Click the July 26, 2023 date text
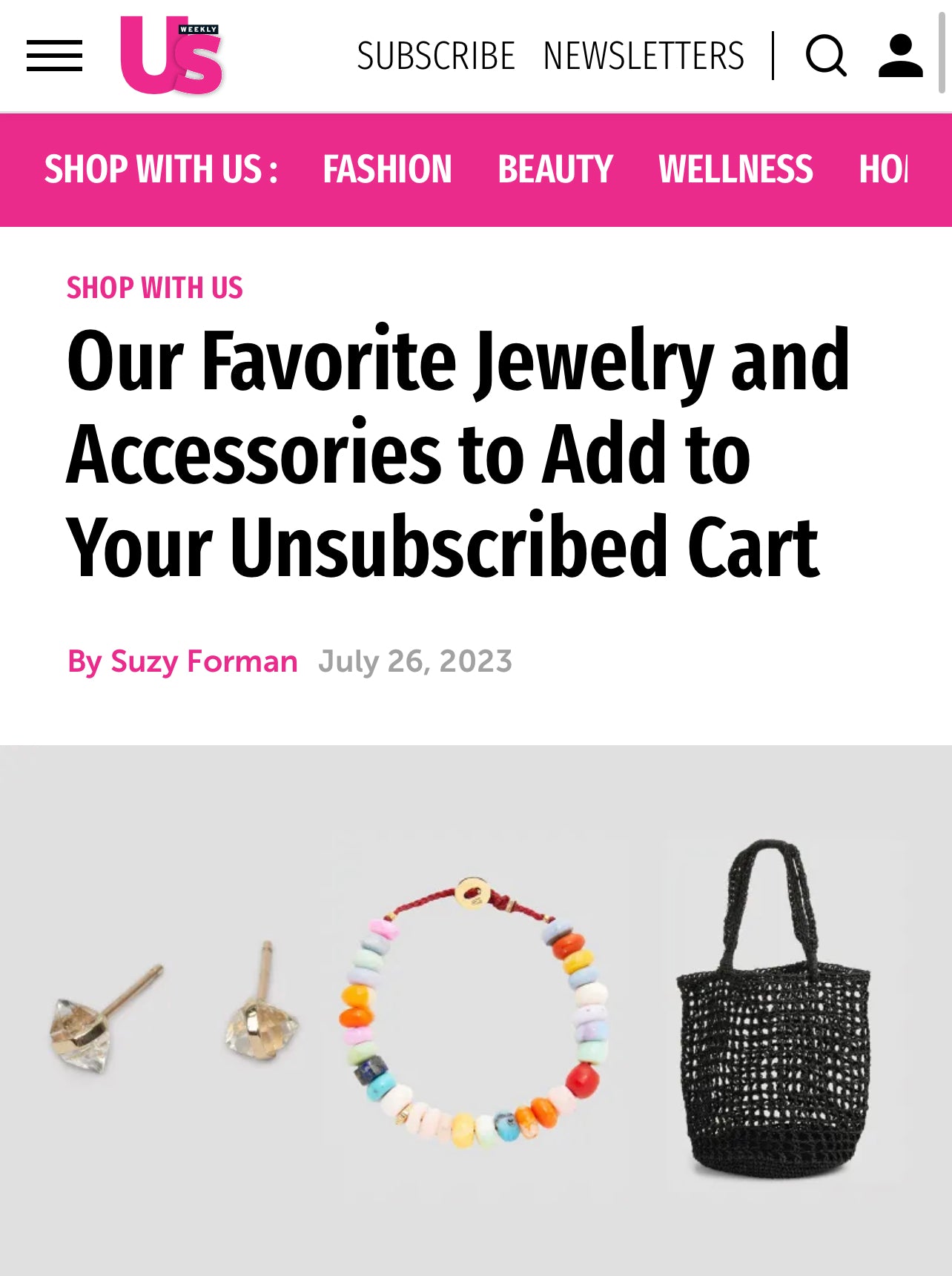952x1276 pixels. [414, 661]
